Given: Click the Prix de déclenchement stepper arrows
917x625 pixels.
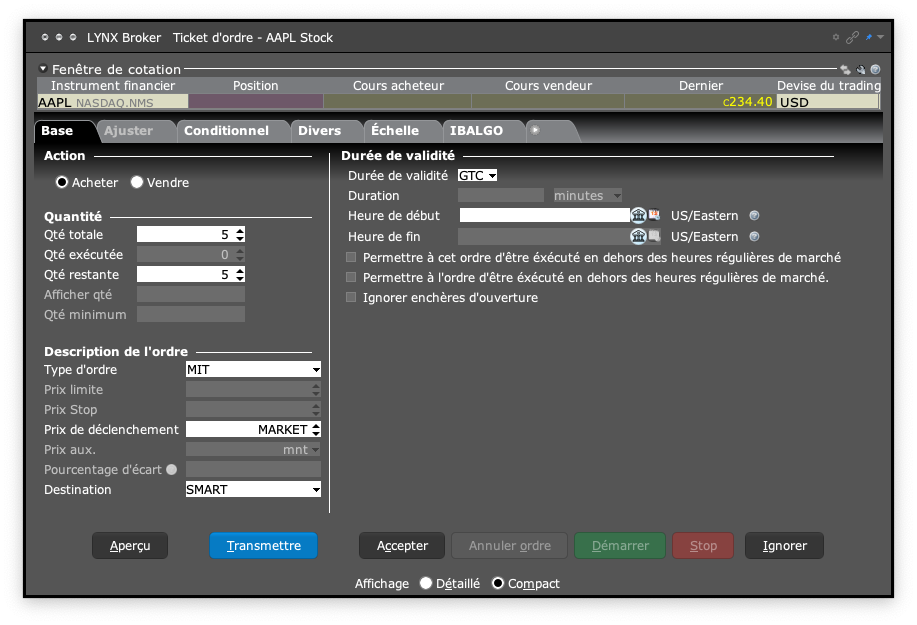Looking at the screenshot, I should [x=316, y=429].
